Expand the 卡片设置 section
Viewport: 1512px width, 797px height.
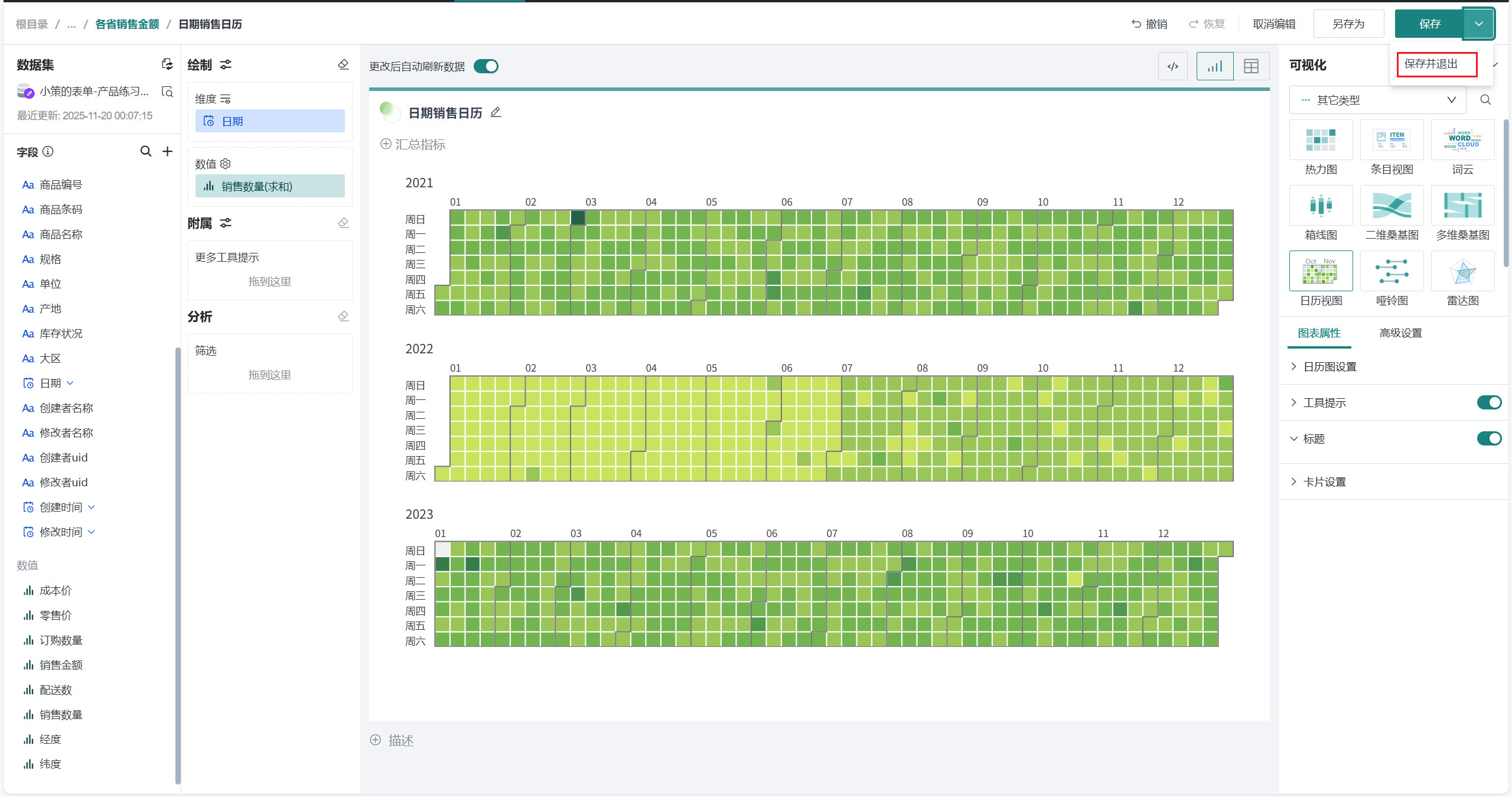coord(1324,482)
